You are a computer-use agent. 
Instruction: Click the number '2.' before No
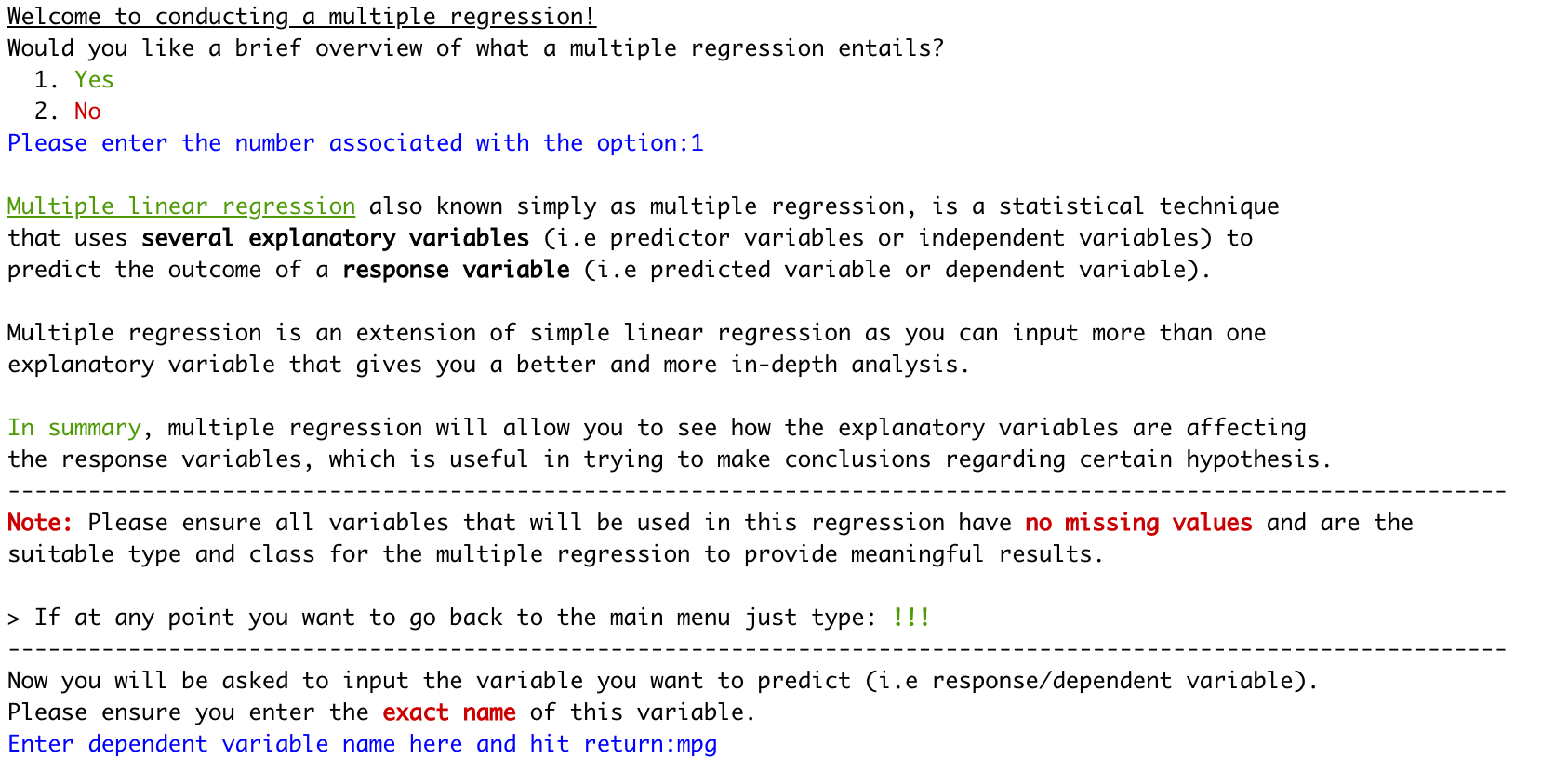(x=47, y=112)
